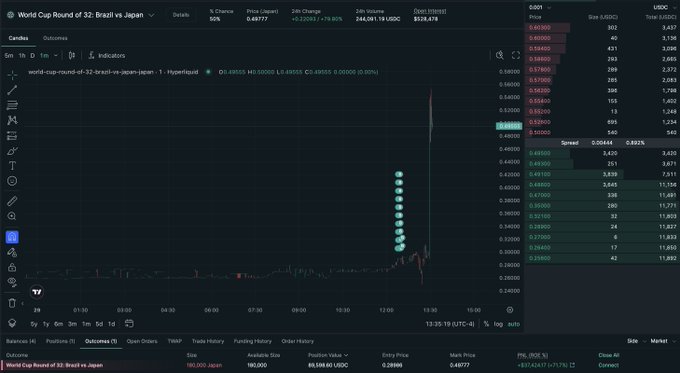Open the Side filter dropdown

pos(636,341)
